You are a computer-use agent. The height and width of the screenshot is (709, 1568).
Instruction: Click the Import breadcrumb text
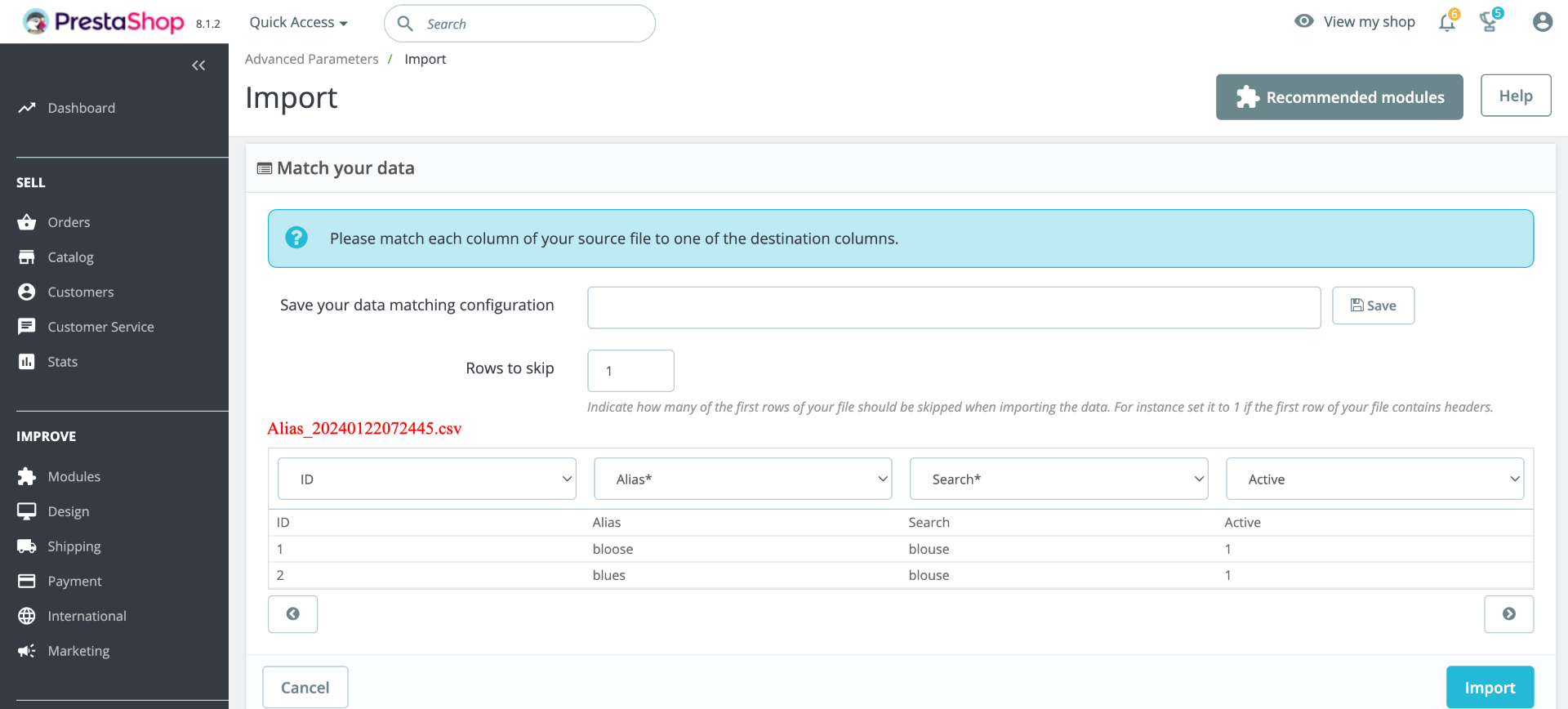click(x=425, y=59)
